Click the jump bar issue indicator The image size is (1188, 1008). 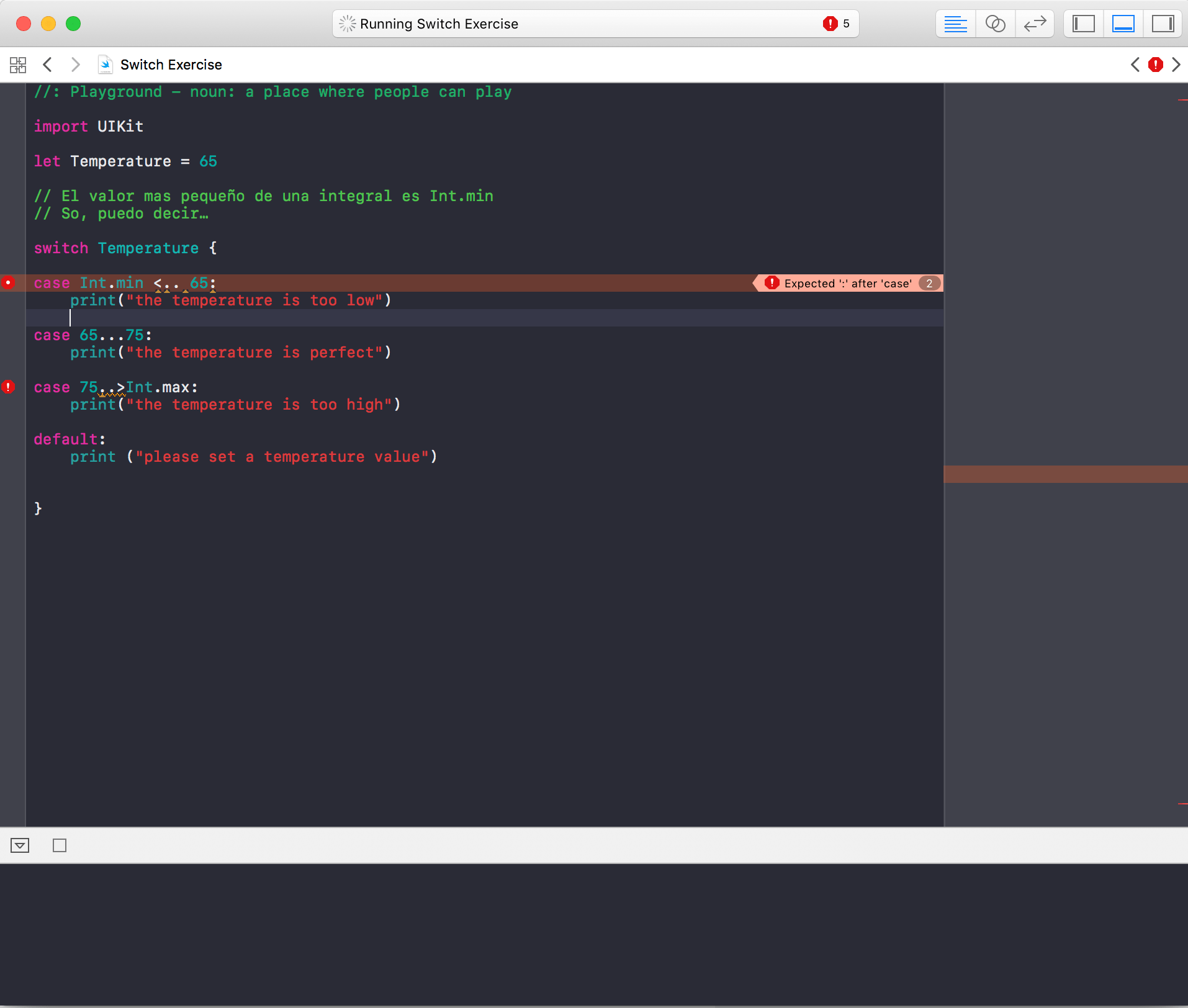tap(1156, 65)
